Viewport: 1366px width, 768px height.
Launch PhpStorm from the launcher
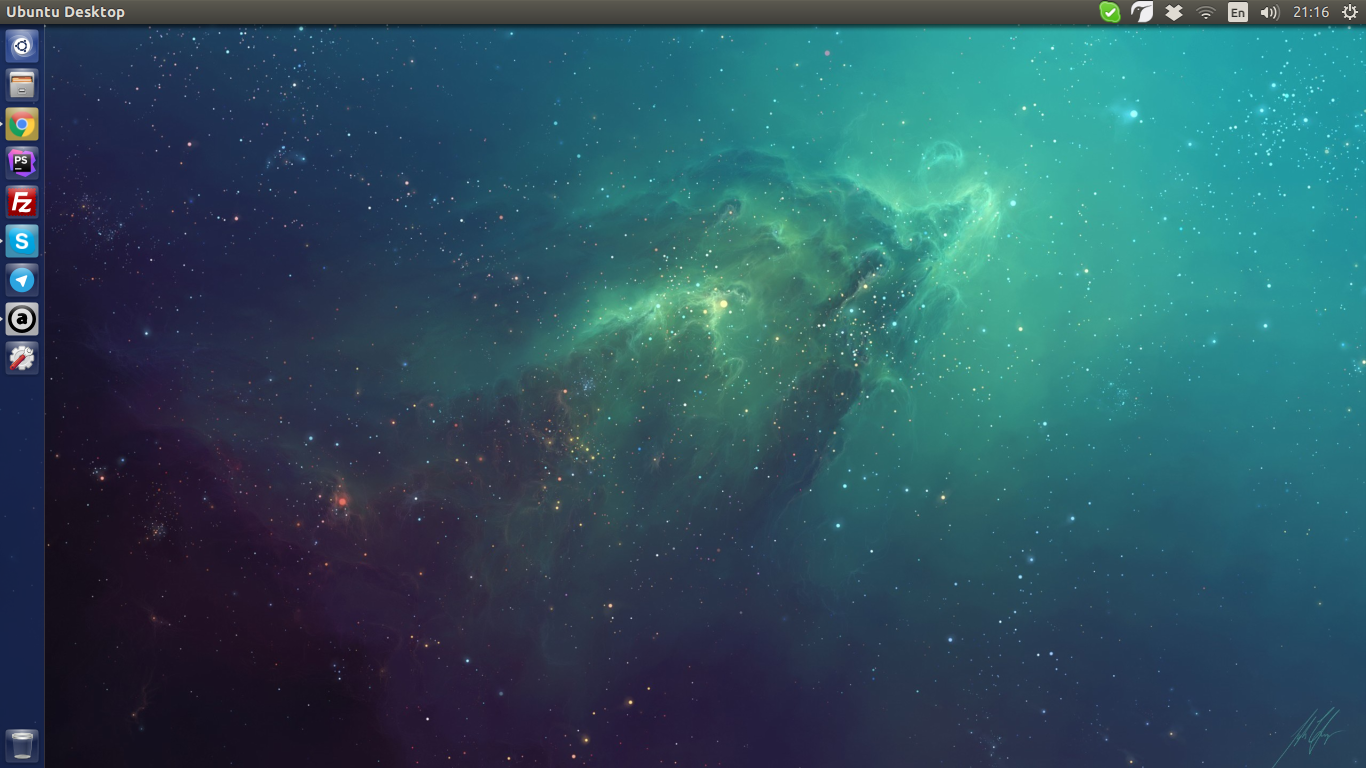22,163
